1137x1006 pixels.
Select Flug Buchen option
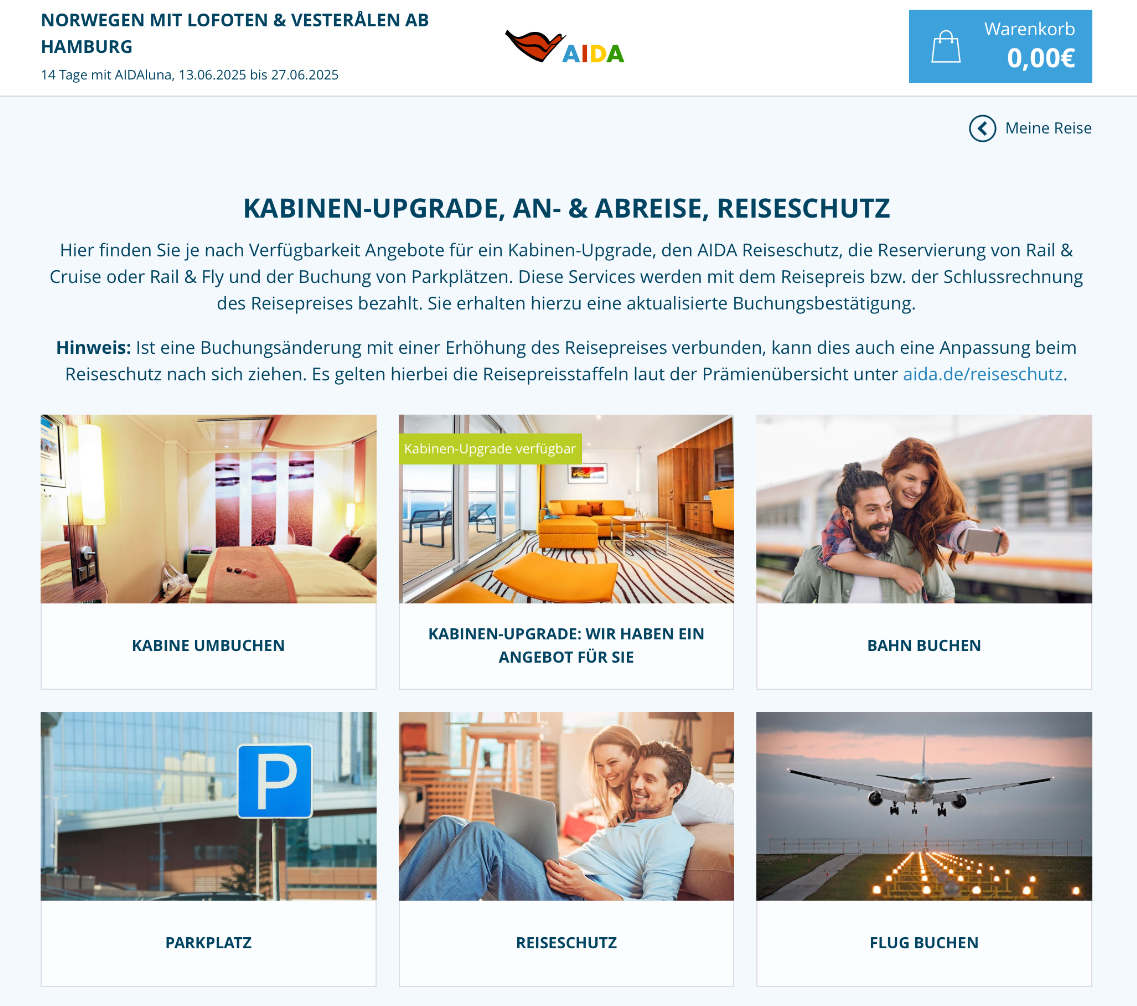pos(924,943)
